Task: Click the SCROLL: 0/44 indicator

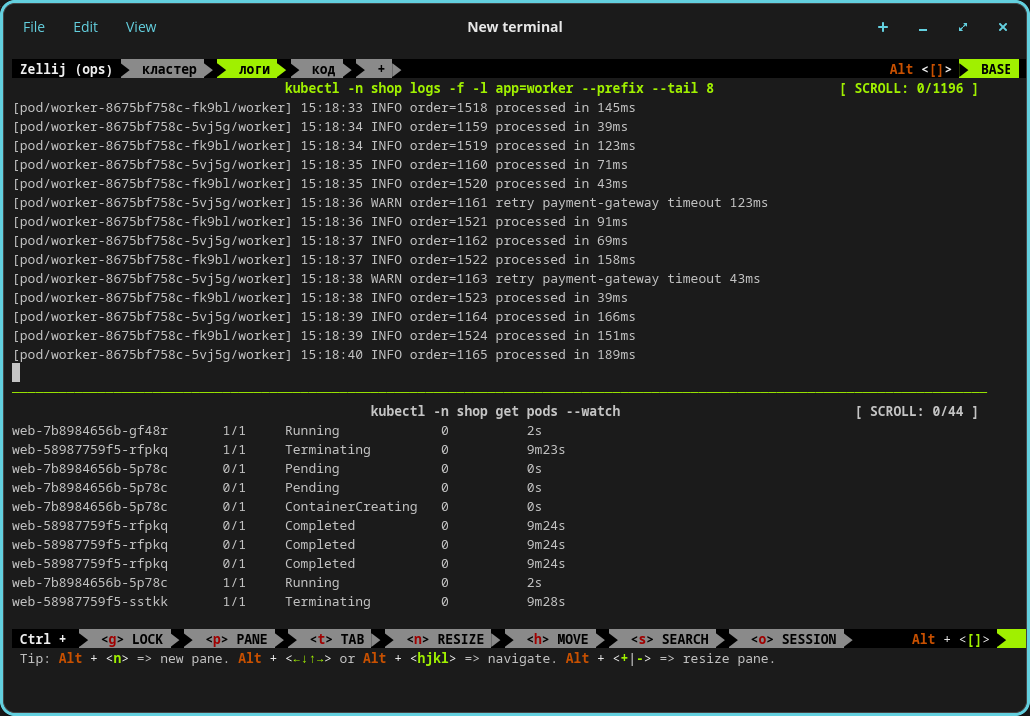Action: point(917,412)
